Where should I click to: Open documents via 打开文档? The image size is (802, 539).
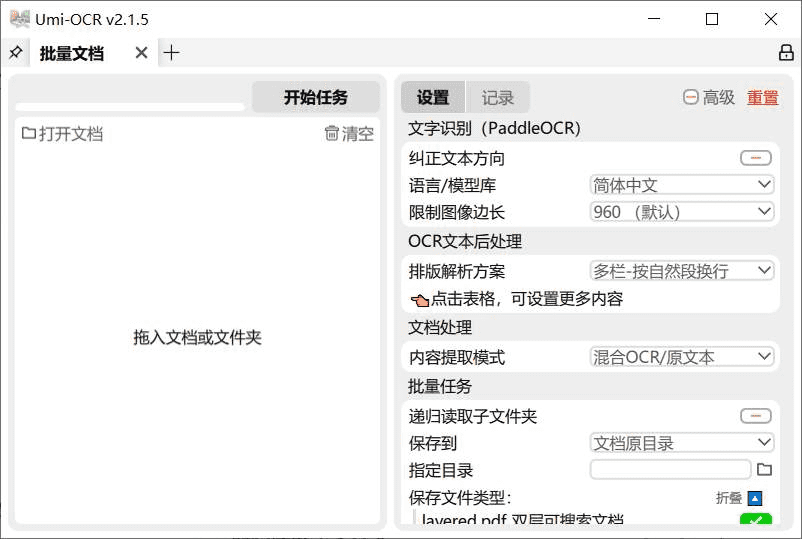click(x=62, y=134)
